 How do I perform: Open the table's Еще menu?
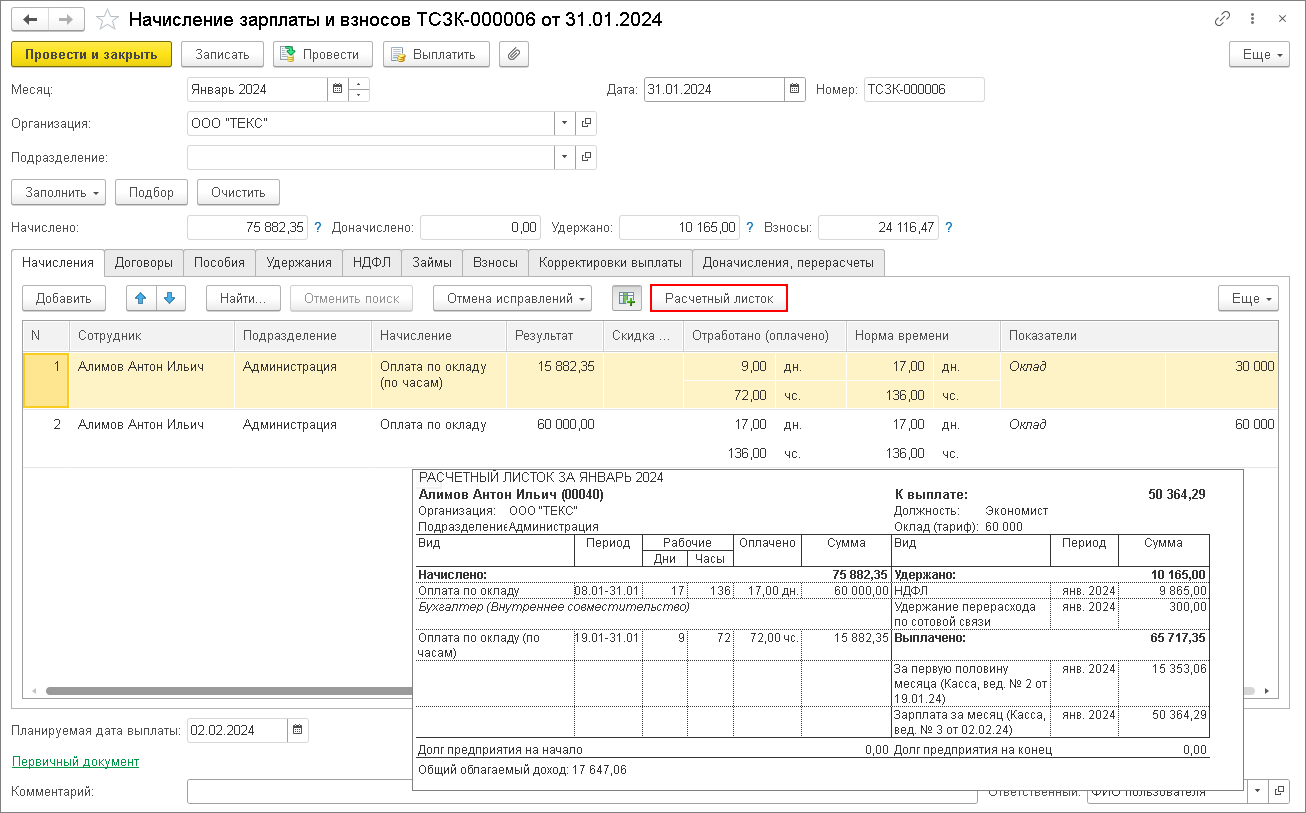pyautogui.click(x=1248, y=298)
